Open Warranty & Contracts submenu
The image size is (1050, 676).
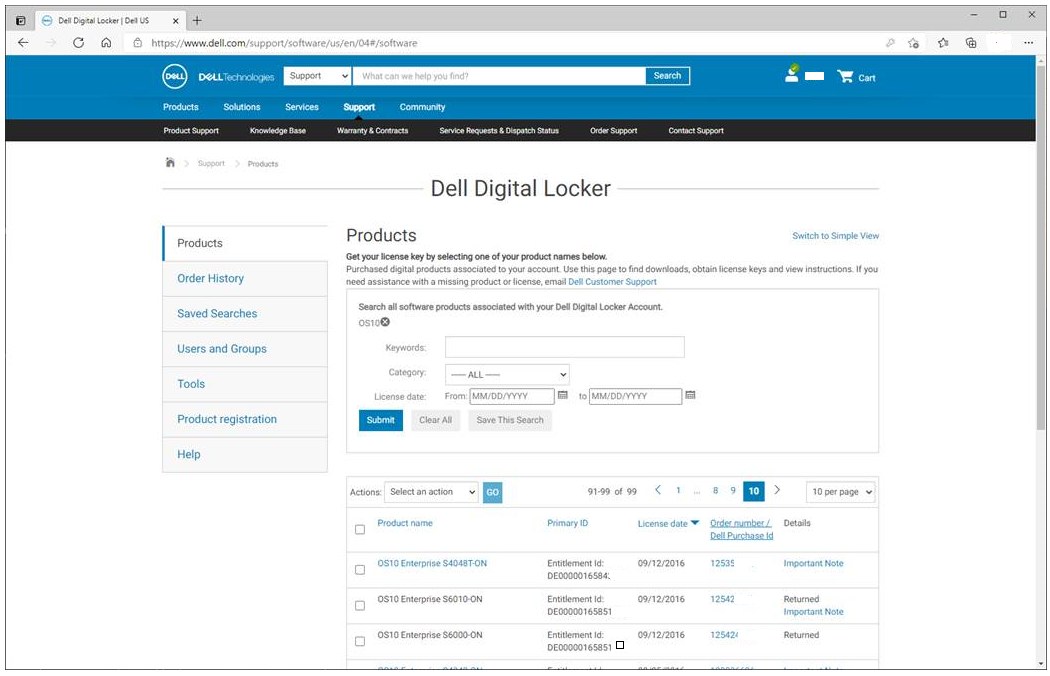coord(372,131)
